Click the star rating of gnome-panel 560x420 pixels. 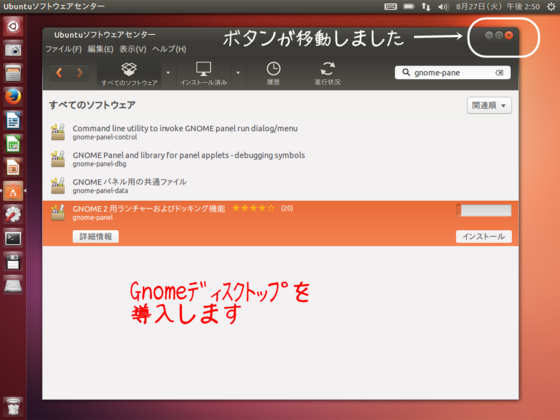click(253, 208)
